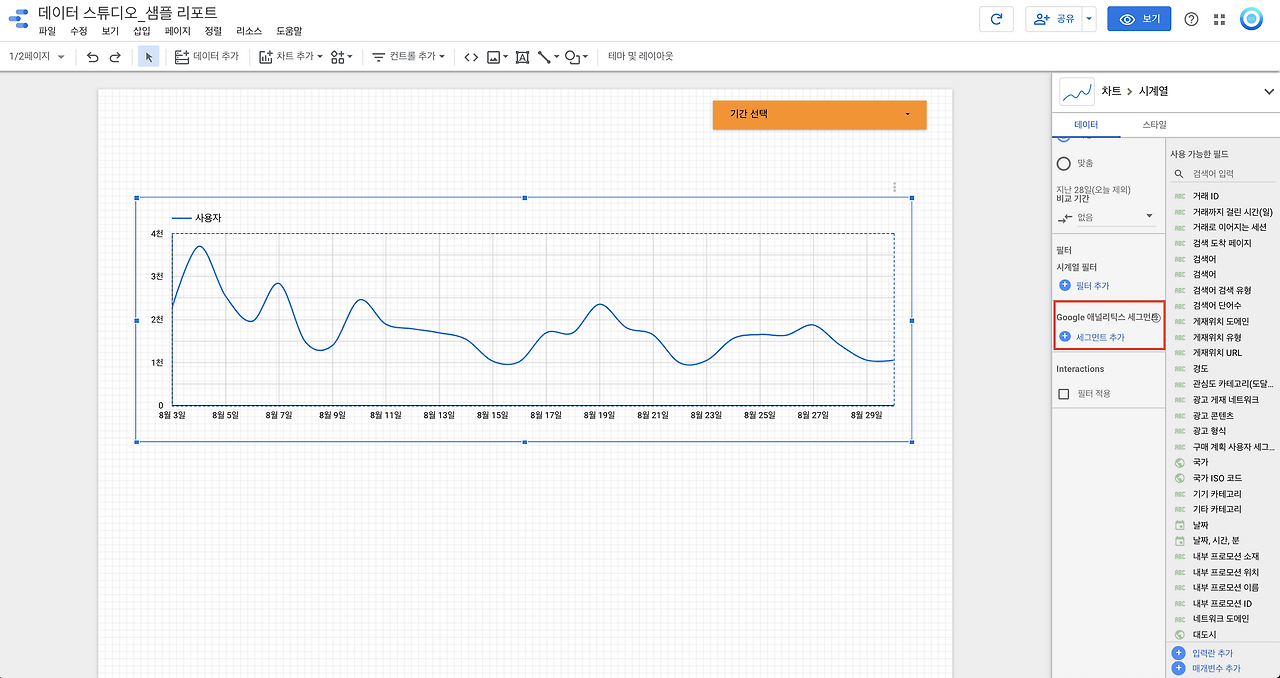Open the community visualizations and components icon
Viewport: 1280px width, 678px height.
click(341, 57)
